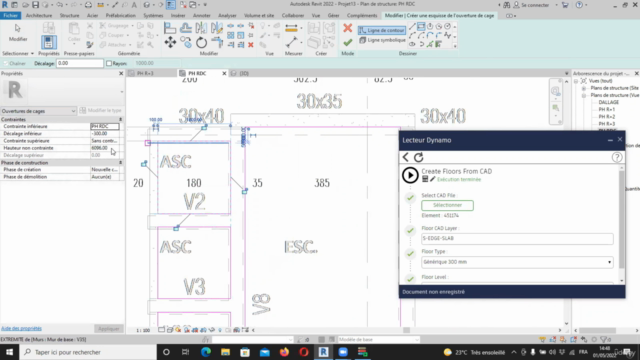640x360 pixels.
Task: Click the Copy tool in Modifier panel
Action: coord(186,42)
